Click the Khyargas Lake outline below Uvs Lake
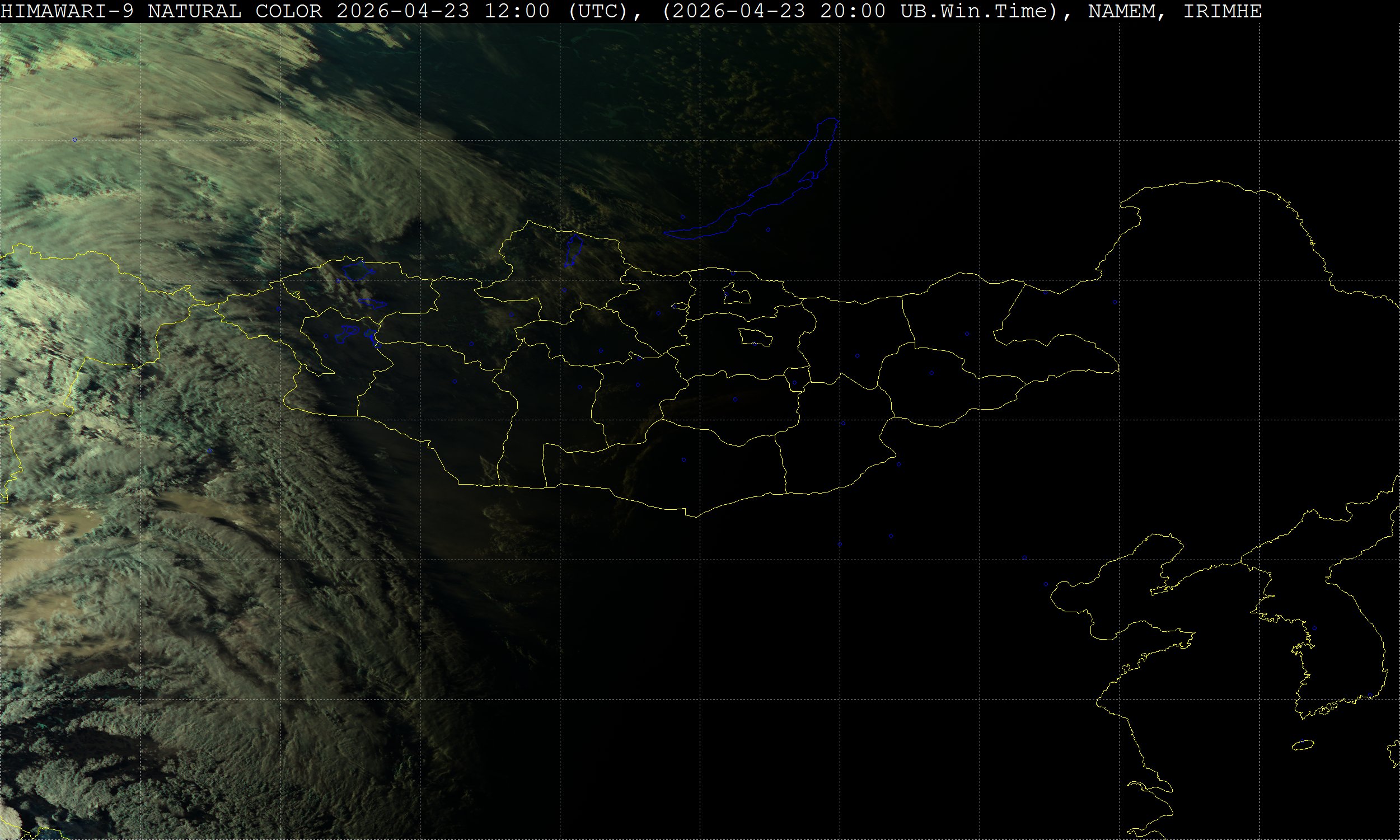 (372, 304)
